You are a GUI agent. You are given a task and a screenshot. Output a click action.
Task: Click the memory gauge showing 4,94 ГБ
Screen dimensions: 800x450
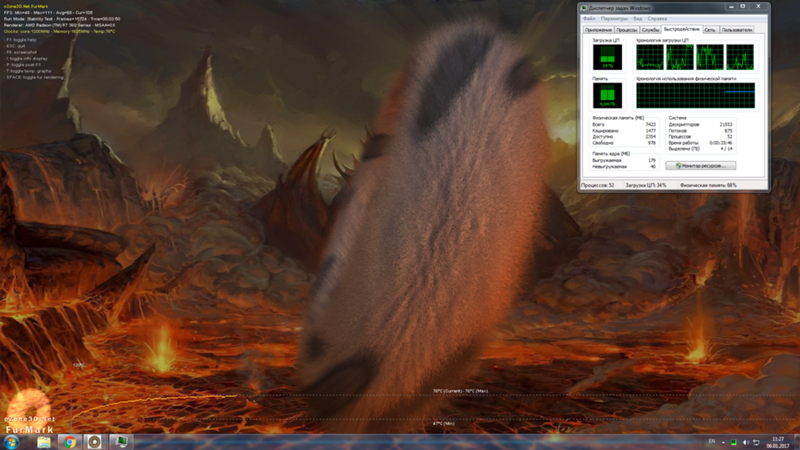607,95
